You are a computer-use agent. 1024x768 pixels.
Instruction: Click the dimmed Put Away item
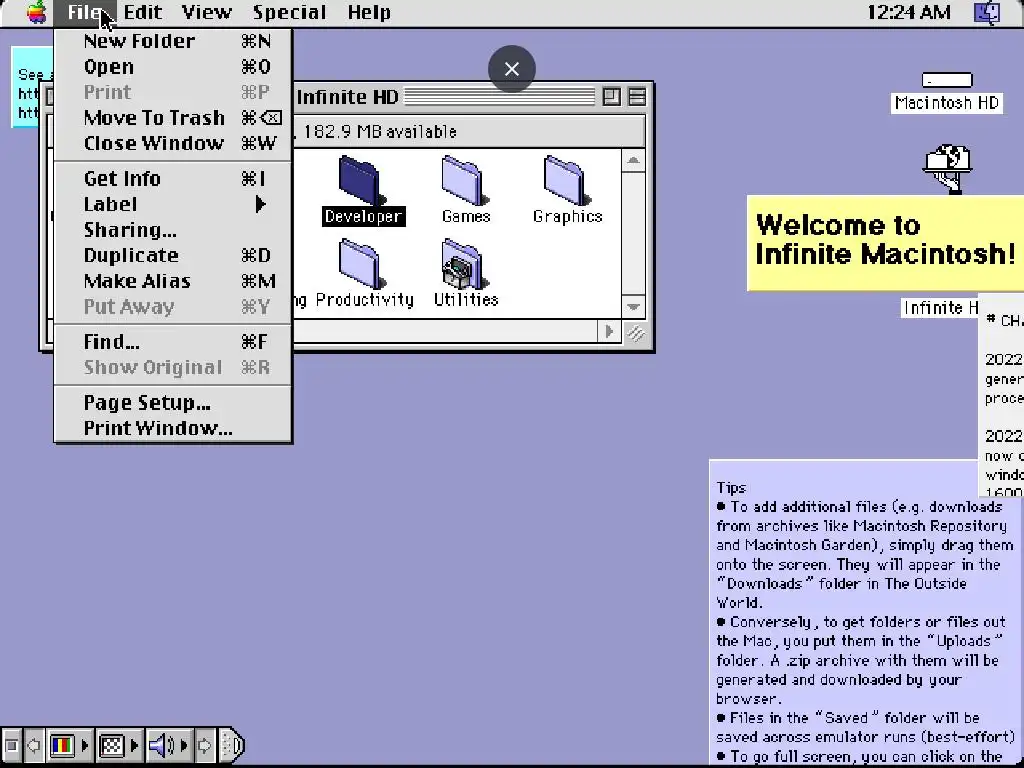coord(173,306)
